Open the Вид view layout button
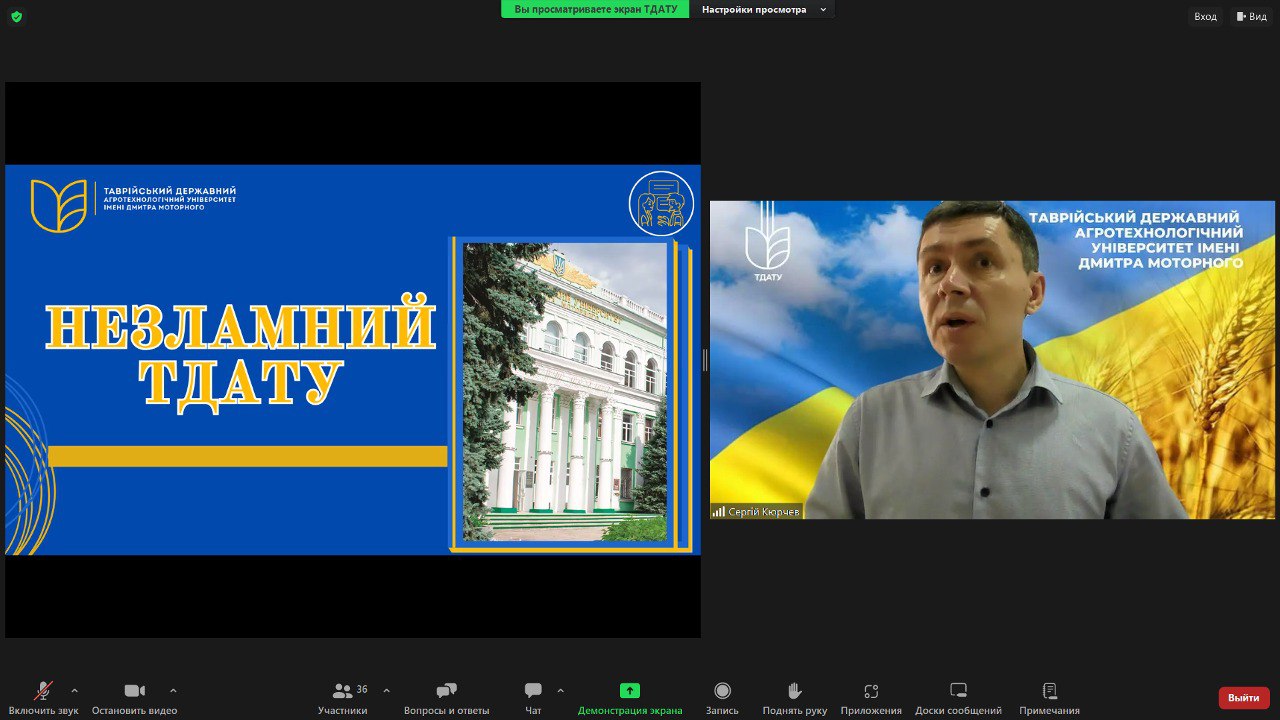Image resolution: width=1280 pixels, height=720 pixels. [x=1251, y=16]
